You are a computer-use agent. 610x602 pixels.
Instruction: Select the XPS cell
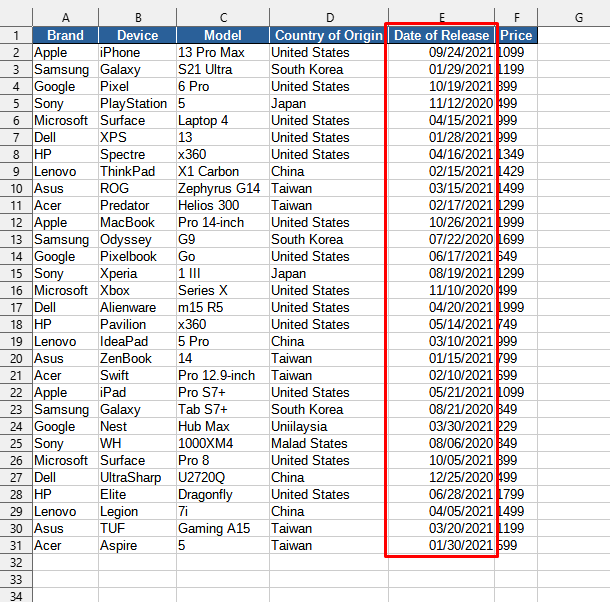137,137
